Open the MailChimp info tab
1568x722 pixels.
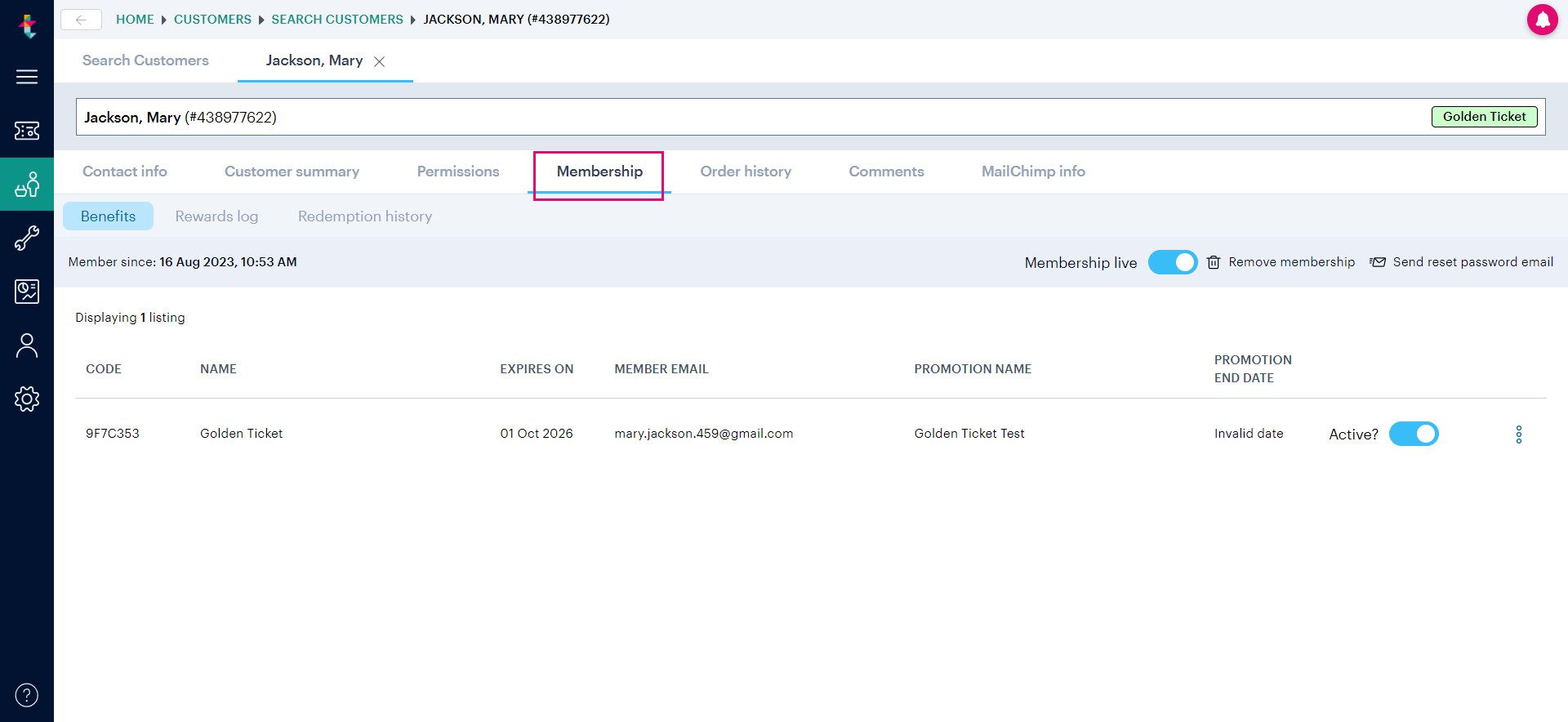[x=1033, y=172]
